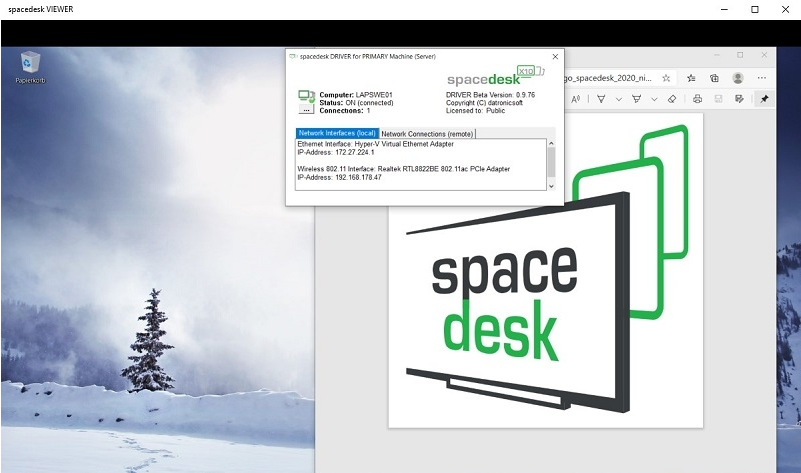Select the Erase tool
The image size is (801, 473).
pyautogui.click(x=672, y=99)
